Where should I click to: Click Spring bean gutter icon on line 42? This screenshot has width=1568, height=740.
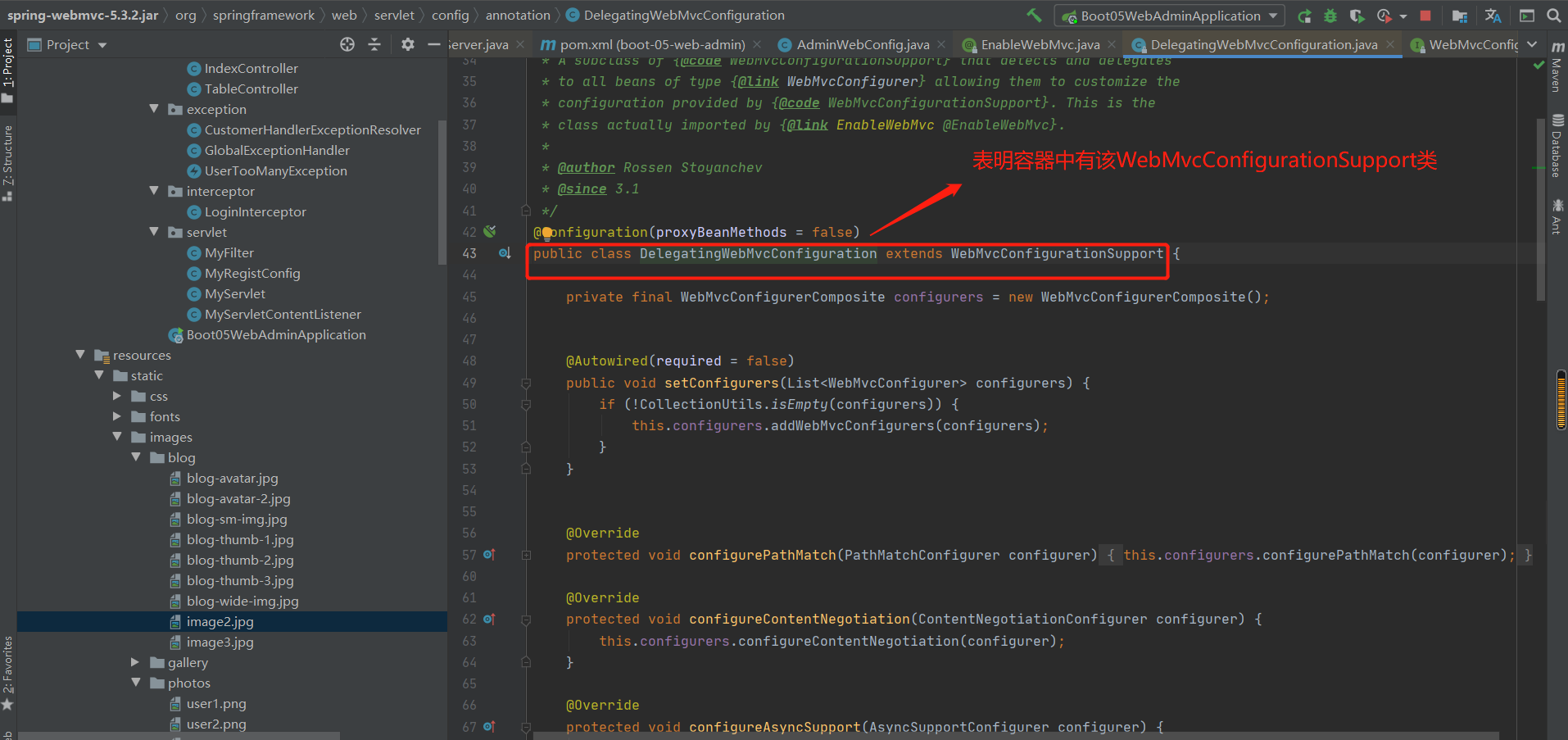point(490,232)
